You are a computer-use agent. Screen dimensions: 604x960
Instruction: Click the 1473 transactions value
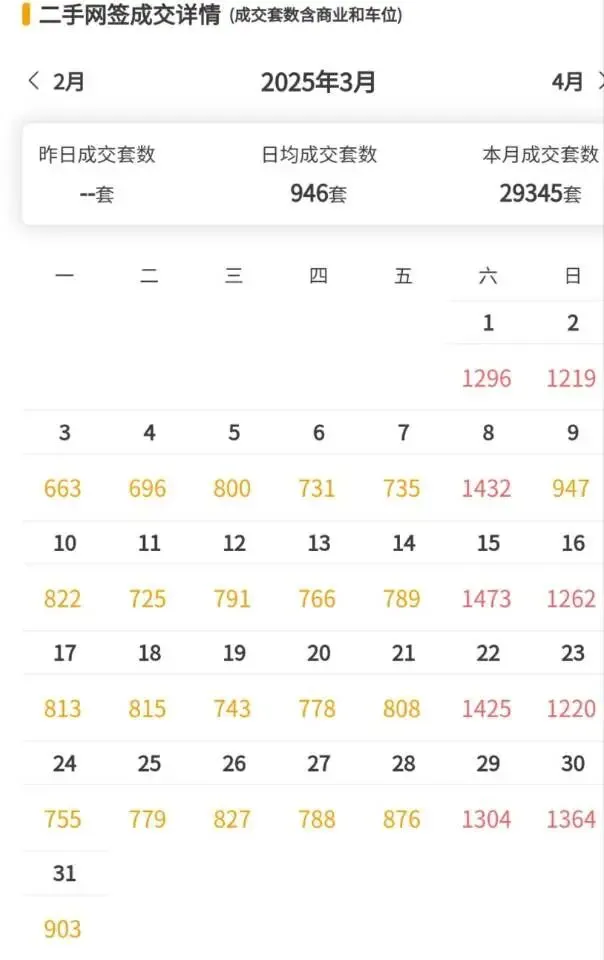(487, 598)
